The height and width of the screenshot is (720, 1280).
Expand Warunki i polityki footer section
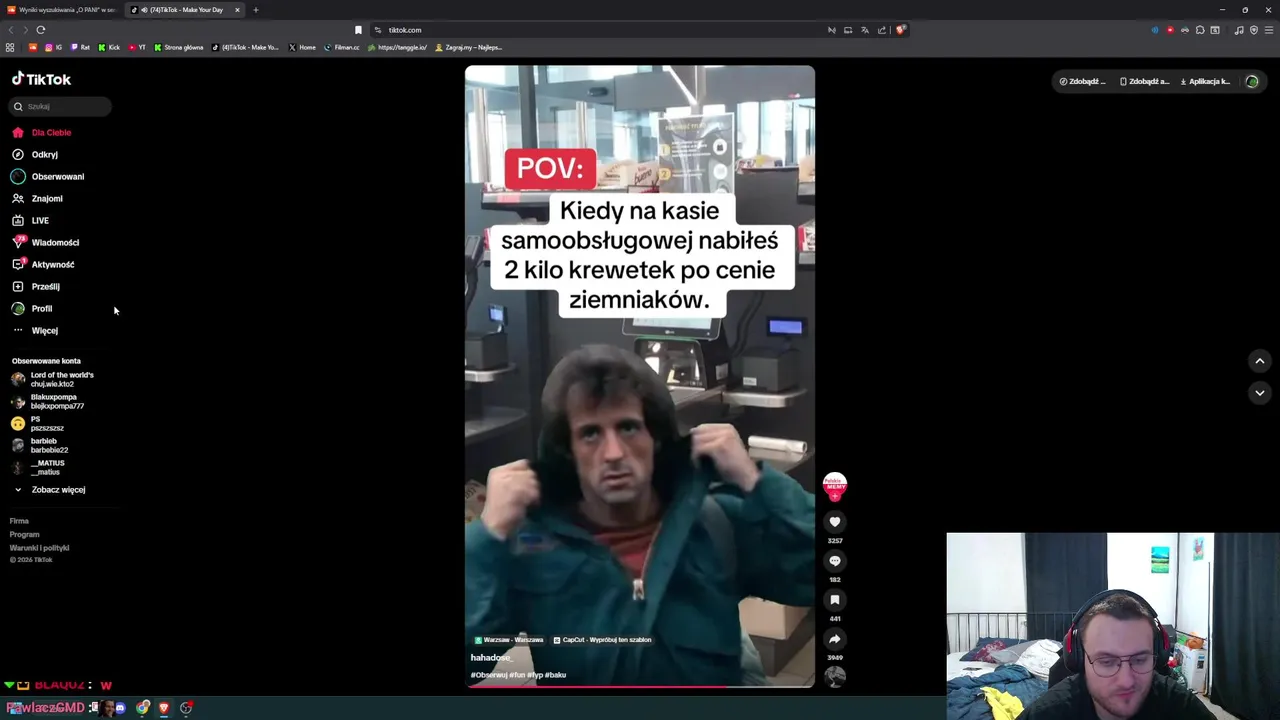tap(39, 548)
